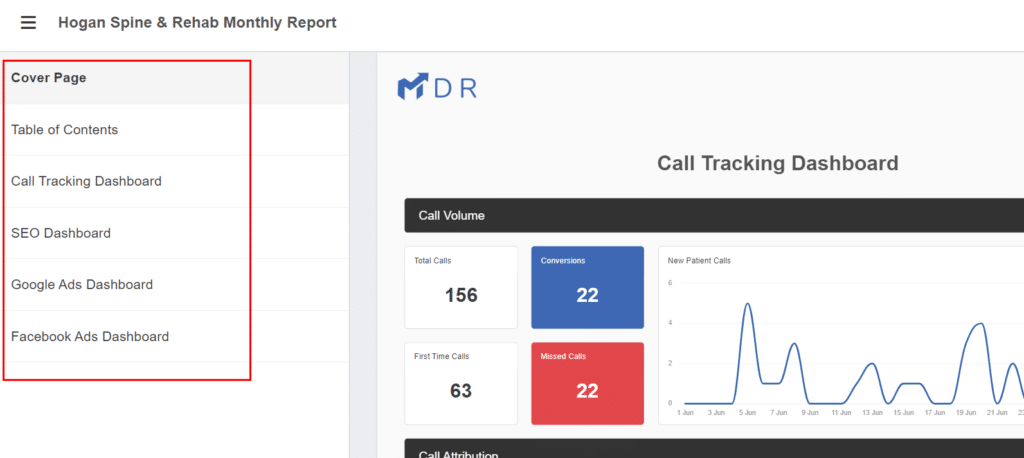Click the Total Calls card showing 156

[461, 287]
